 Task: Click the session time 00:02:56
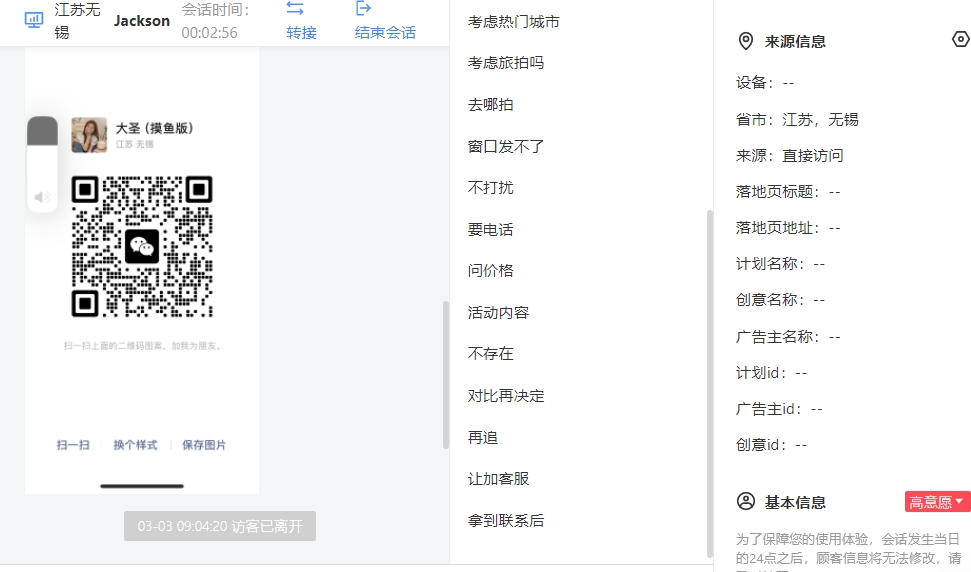click(x=209, y=33)
